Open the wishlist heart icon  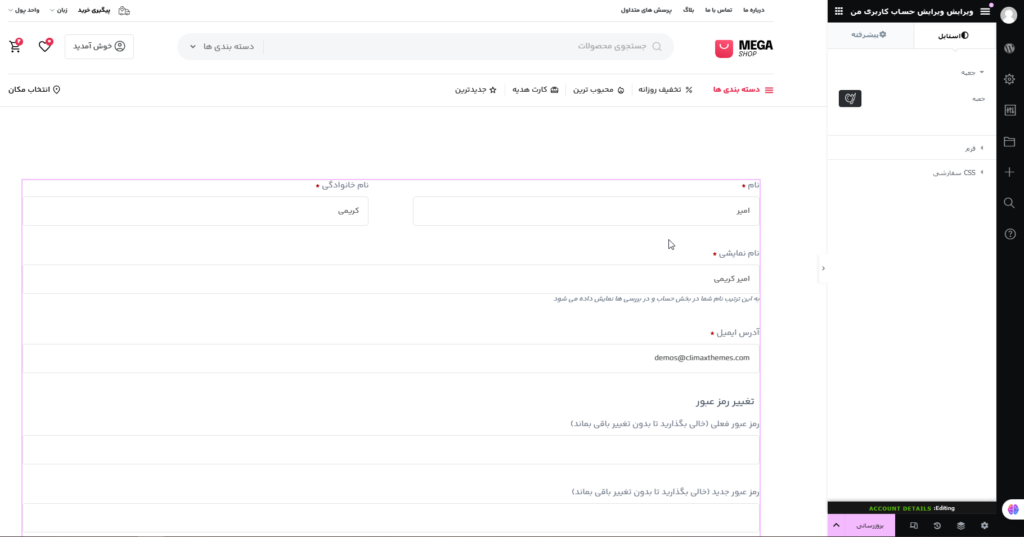(45, 46)
